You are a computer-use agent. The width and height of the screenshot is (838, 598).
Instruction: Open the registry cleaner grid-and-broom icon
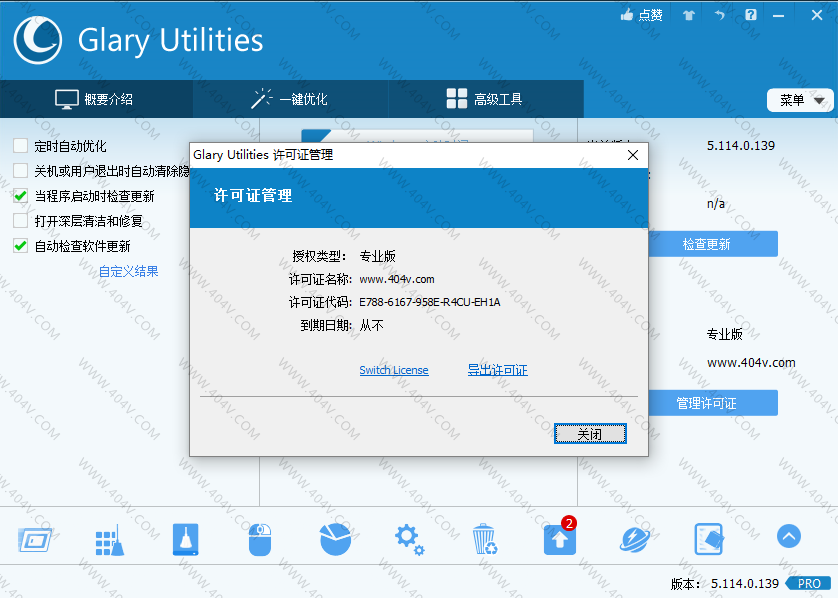point(108,539)
